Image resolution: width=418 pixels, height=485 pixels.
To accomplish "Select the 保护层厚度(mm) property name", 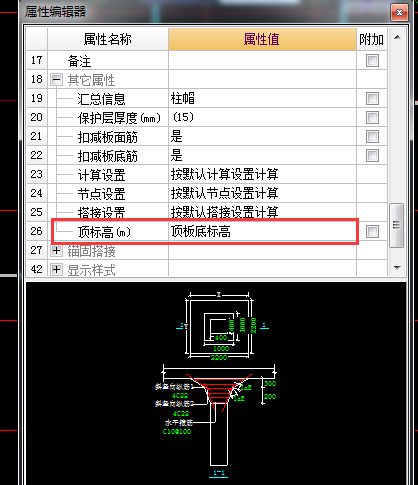I will (x=119, y=118).
